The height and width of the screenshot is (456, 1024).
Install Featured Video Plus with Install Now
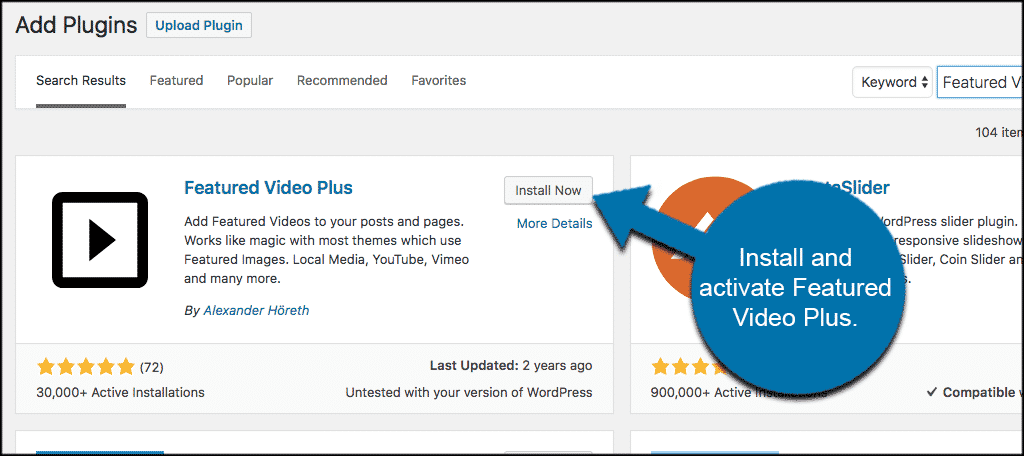click(x=548, y=191)
